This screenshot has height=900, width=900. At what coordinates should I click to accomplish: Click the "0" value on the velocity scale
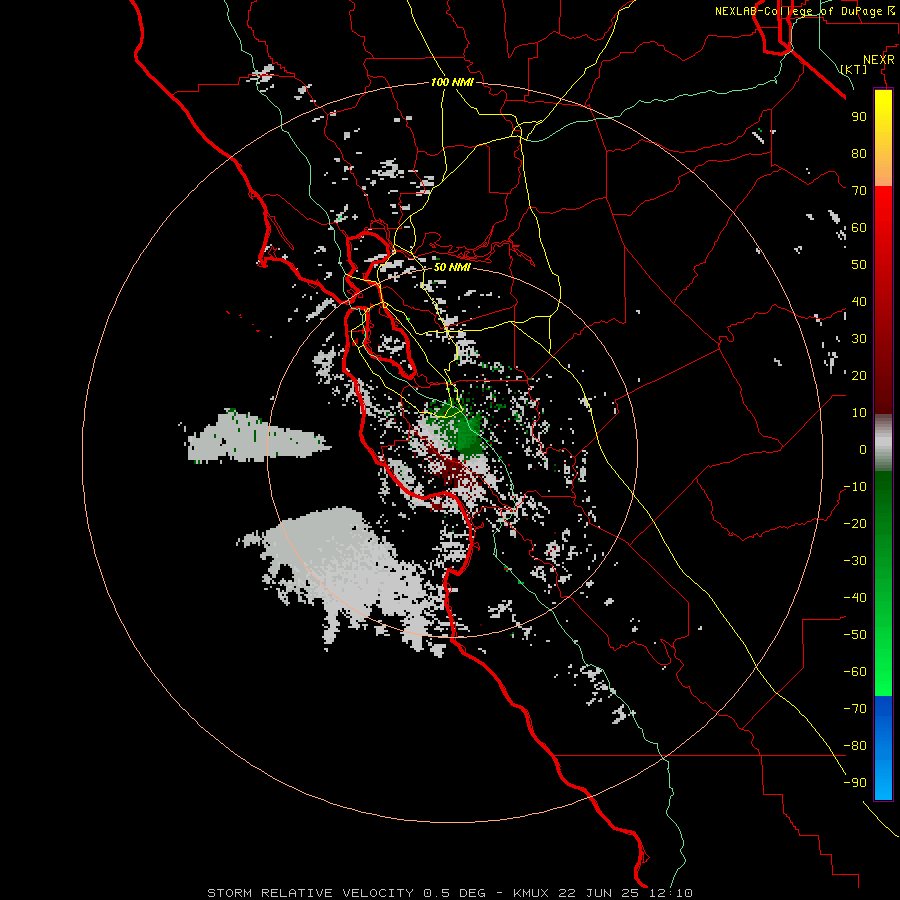863,449
